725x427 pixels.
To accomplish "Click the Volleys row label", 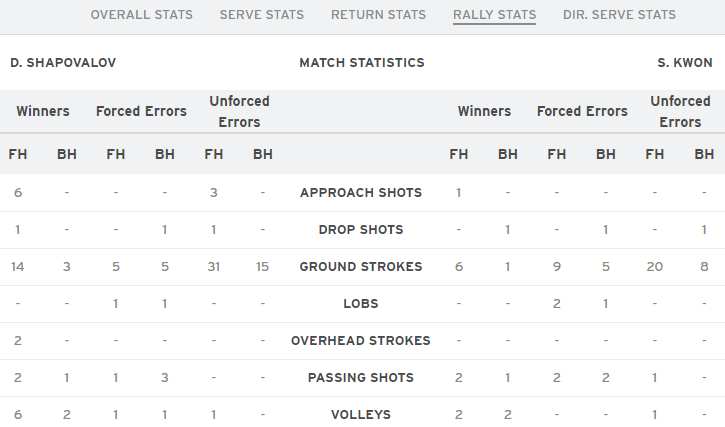I will click(x=361, y=415).
